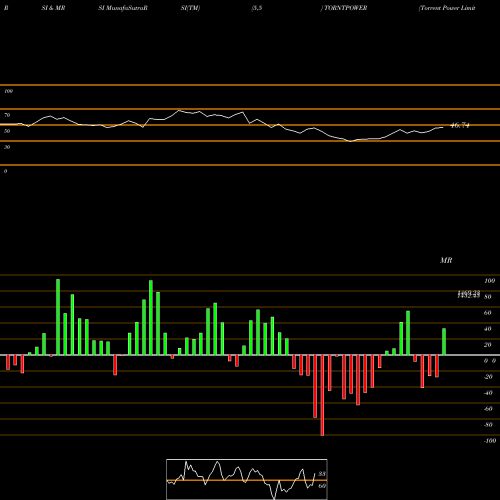Click the current RSI value 46.74
The width and height of the screenshot is (500, 500).
click(x=460, y=125)
